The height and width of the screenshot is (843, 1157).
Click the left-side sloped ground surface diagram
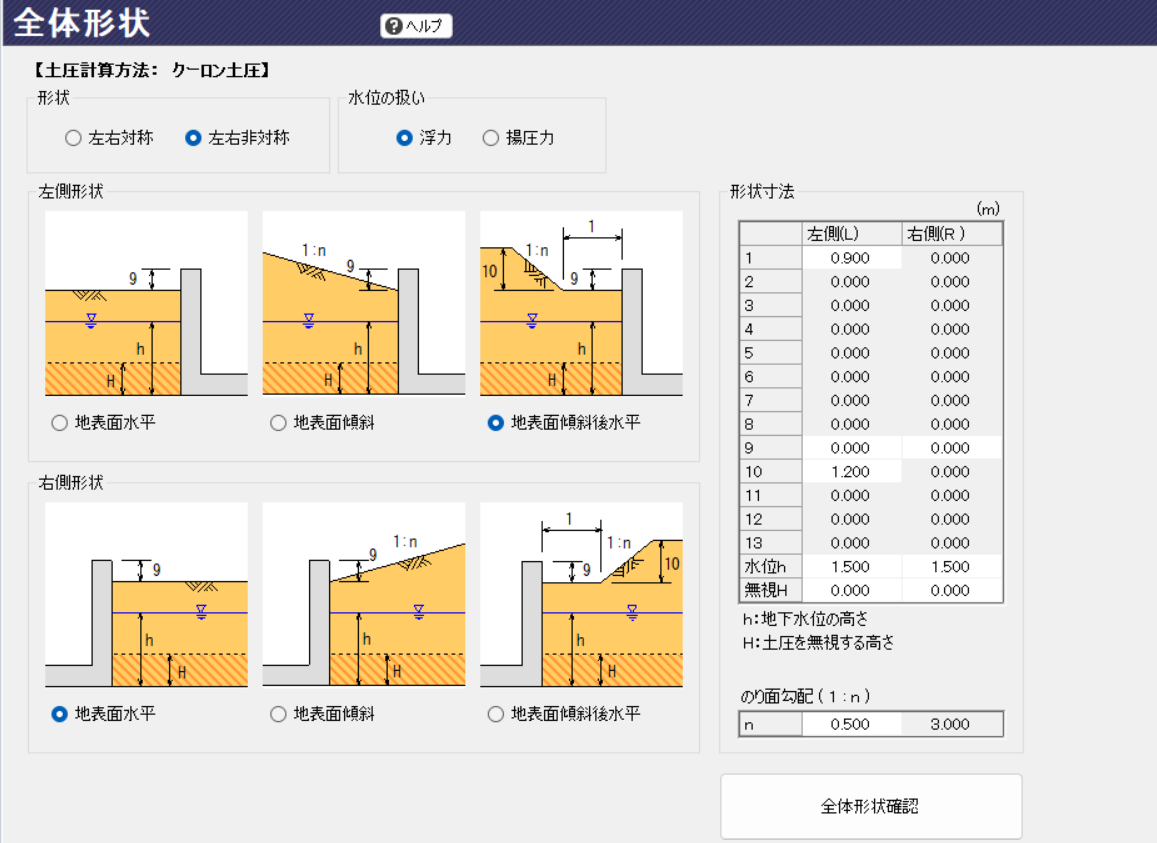coord(364,304)
